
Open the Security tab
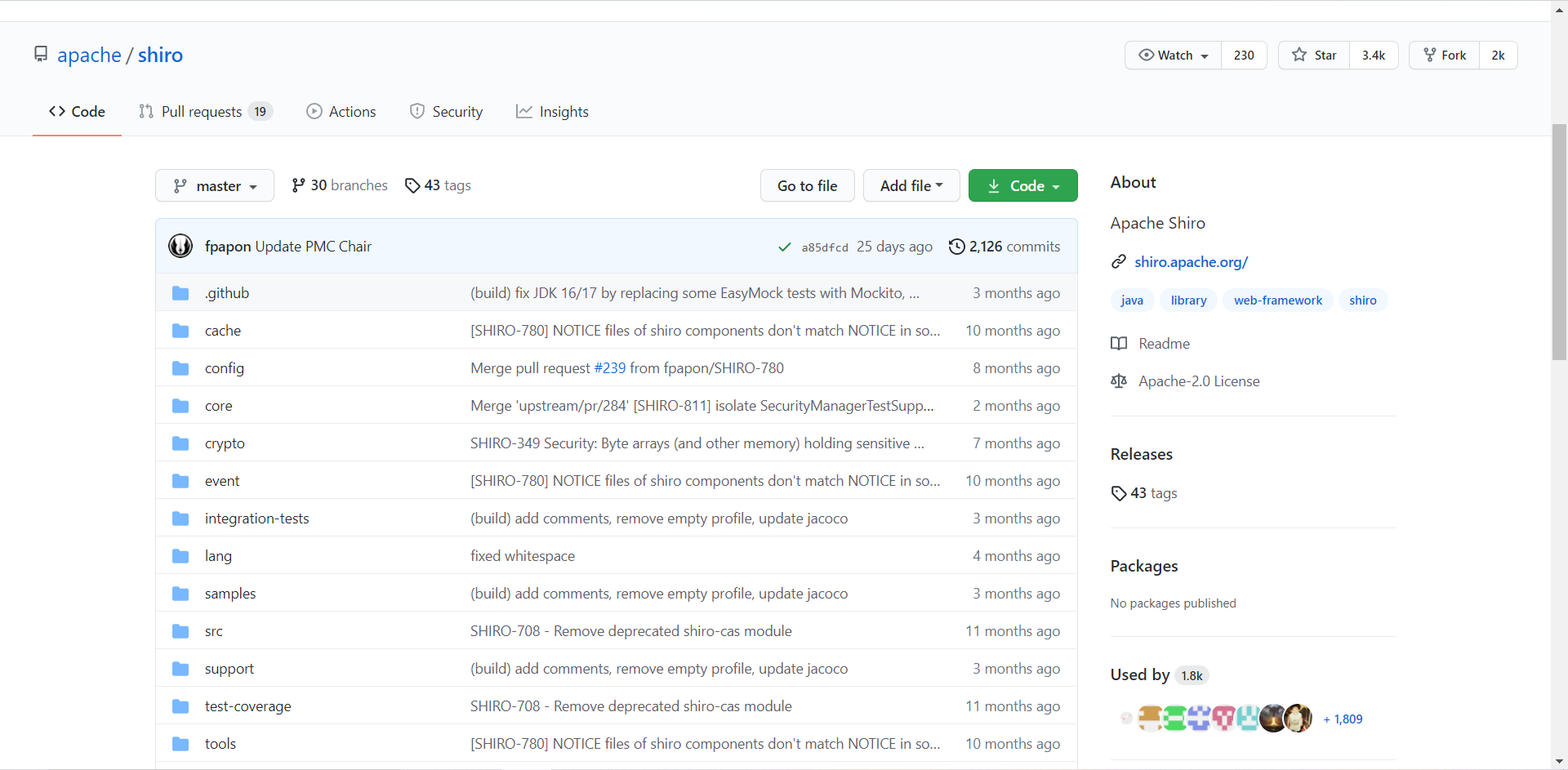pos(446,112)
